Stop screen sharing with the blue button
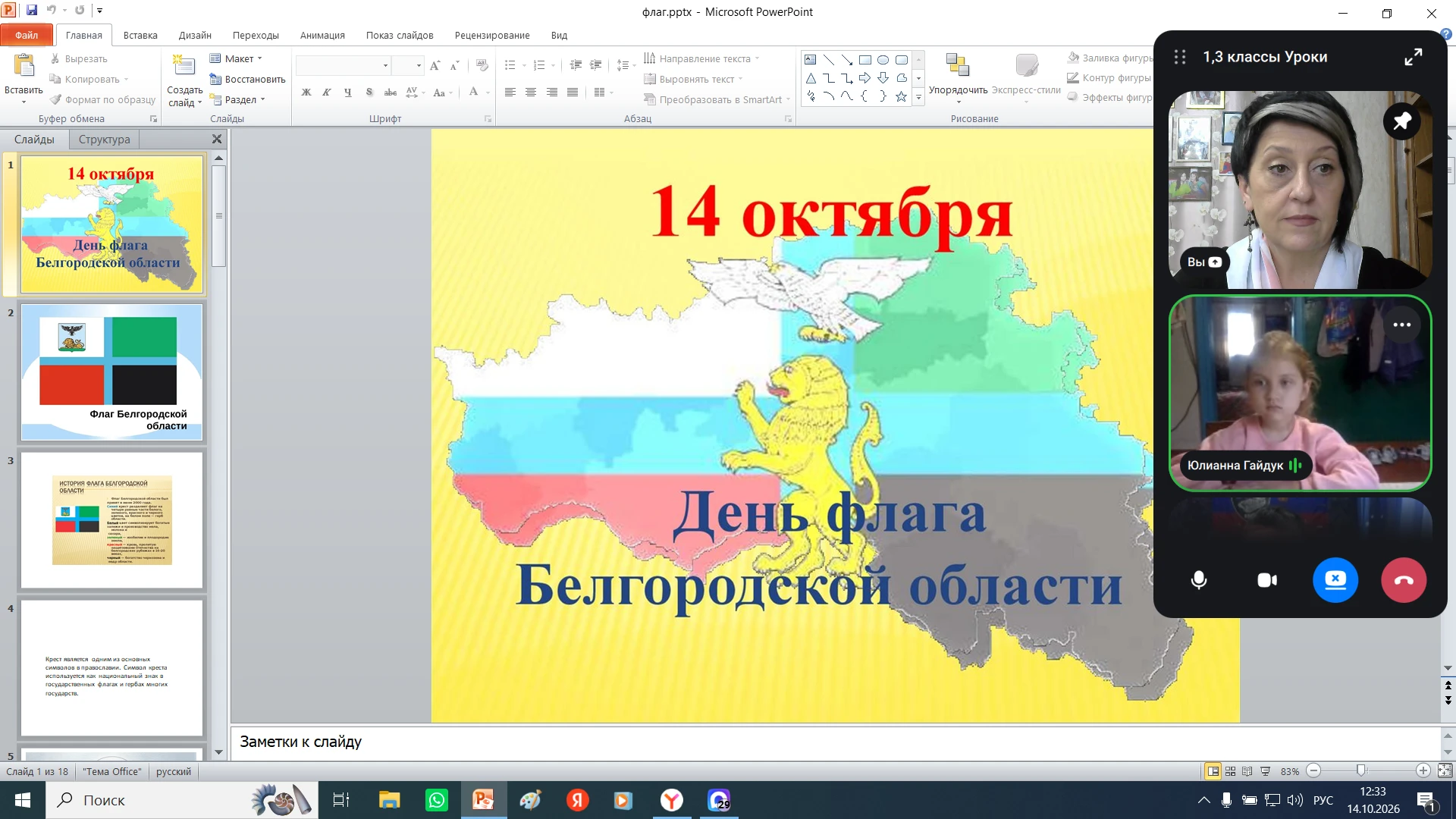 pos(1335,580)
